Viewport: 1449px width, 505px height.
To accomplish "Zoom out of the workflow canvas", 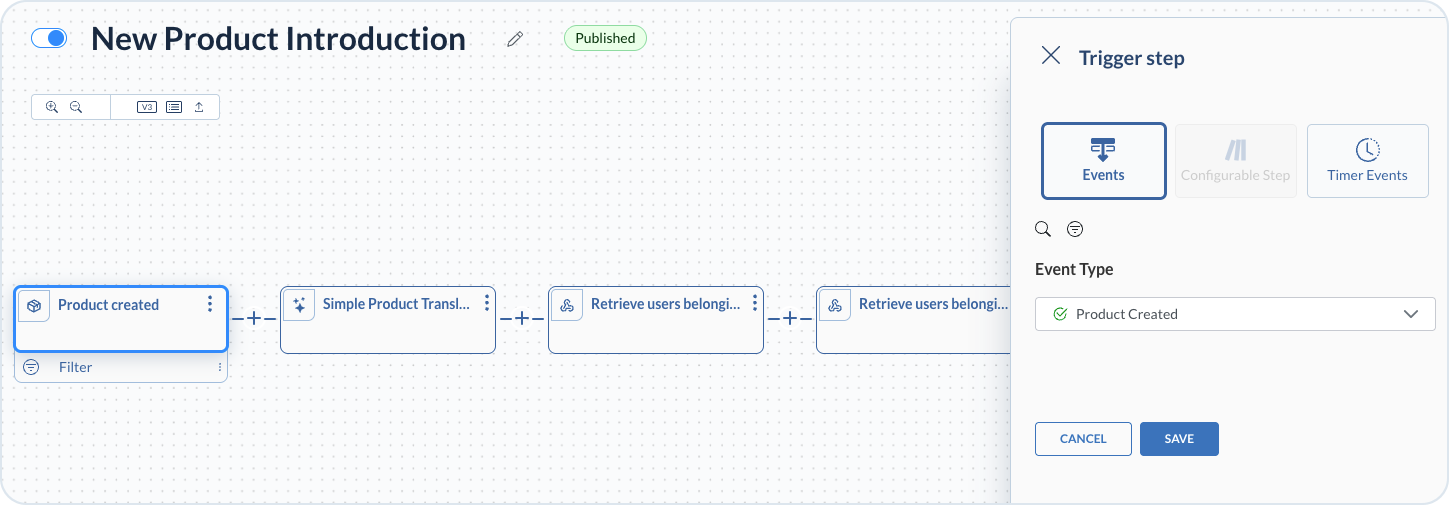I will point(76,107).
